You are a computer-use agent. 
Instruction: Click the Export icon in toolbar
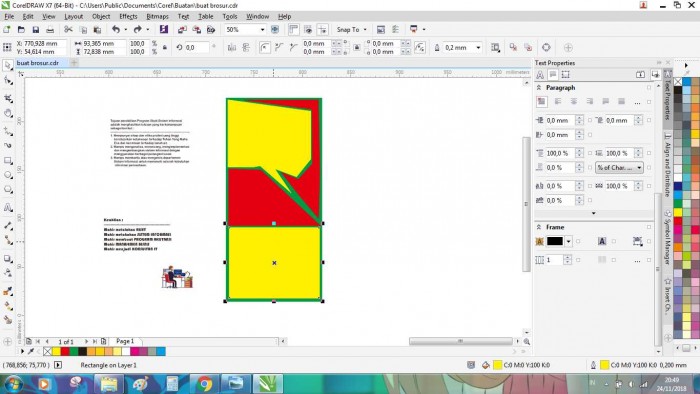coord(196,29)
